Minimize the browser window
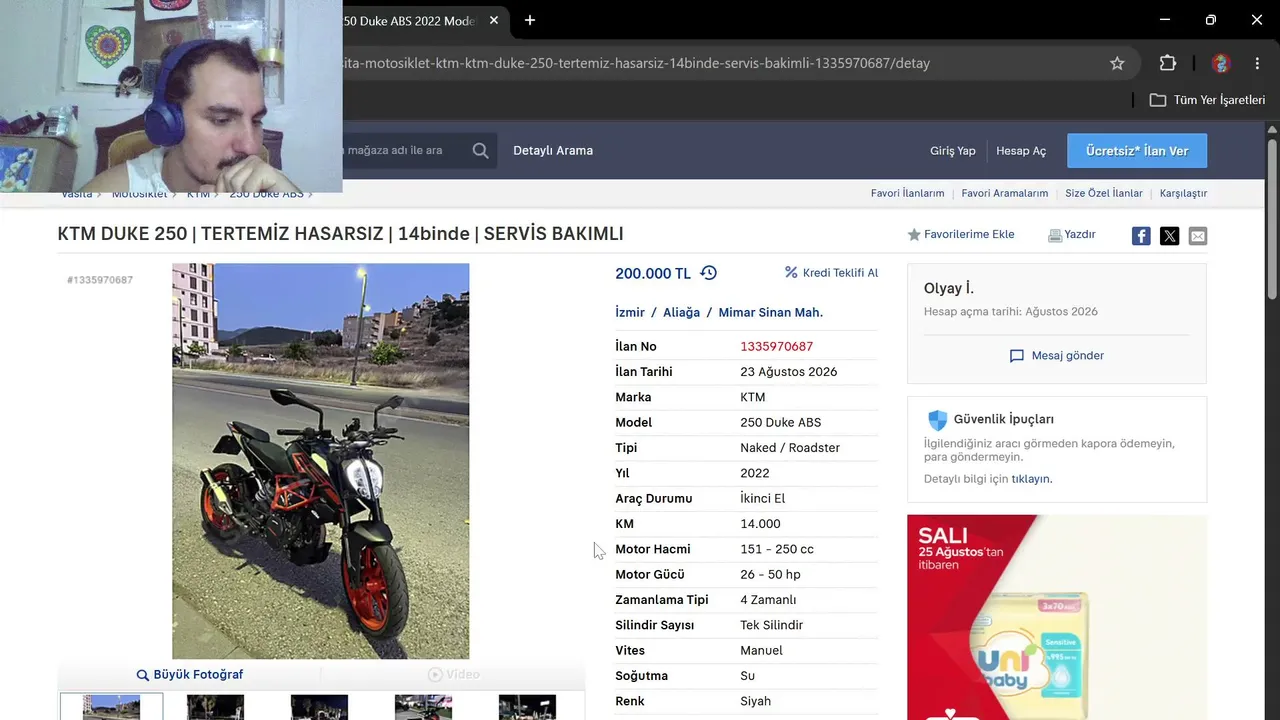This screenshot has width=1280, height=720. point(1165,20)
